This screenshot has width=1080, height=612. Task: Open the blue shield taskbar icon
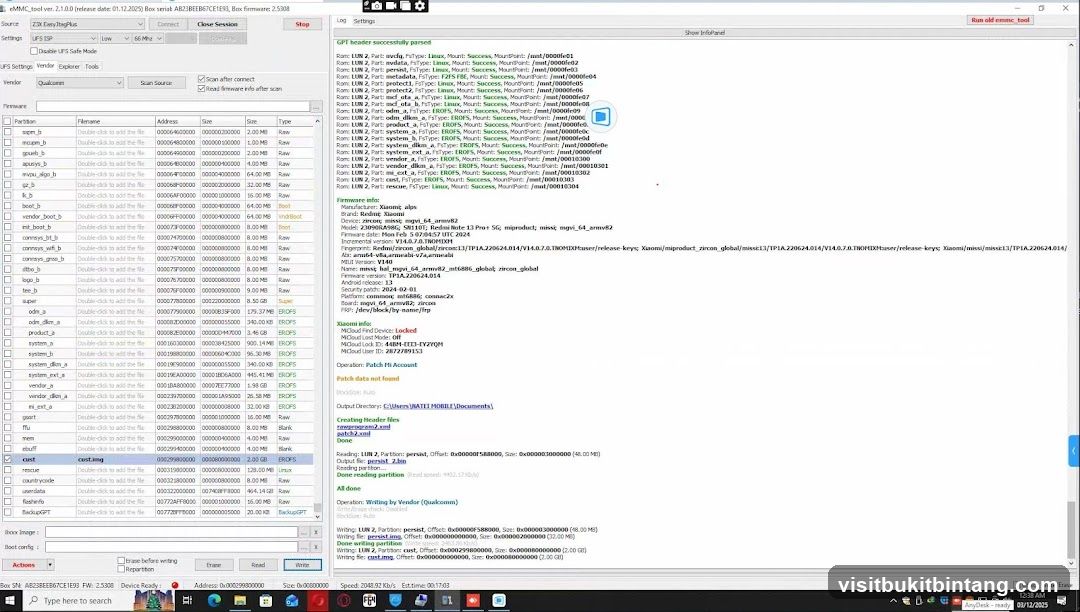[395, 600]
